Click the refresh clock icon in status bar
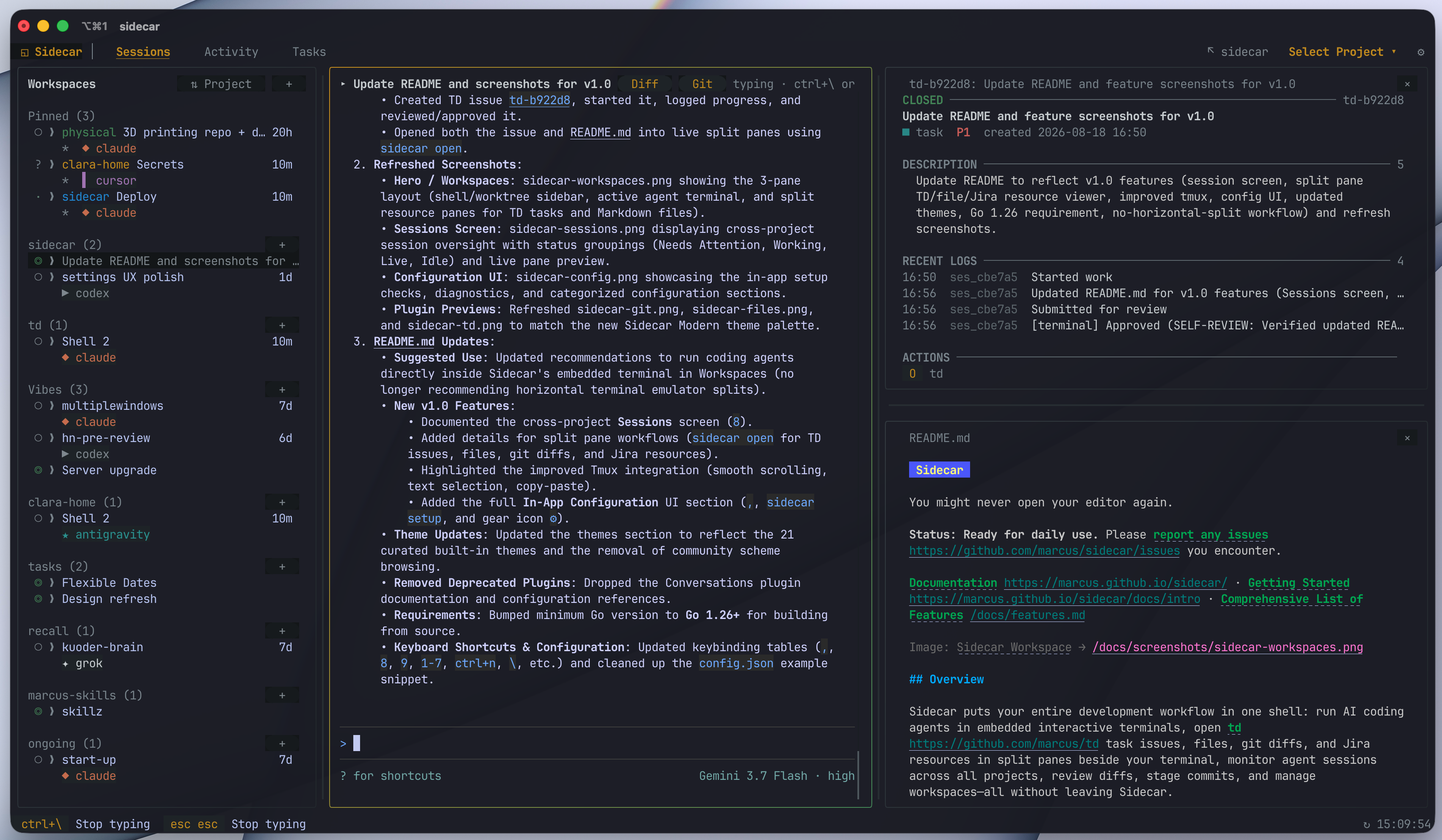Screen dimensions: 1442x840 pos(1367,824)
